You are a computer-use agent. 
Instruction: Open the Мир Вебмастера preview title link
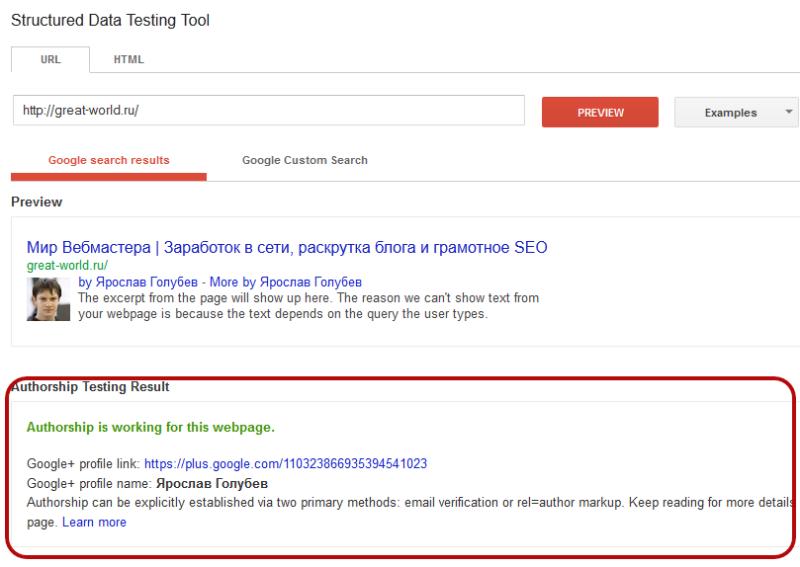[287, 248]
